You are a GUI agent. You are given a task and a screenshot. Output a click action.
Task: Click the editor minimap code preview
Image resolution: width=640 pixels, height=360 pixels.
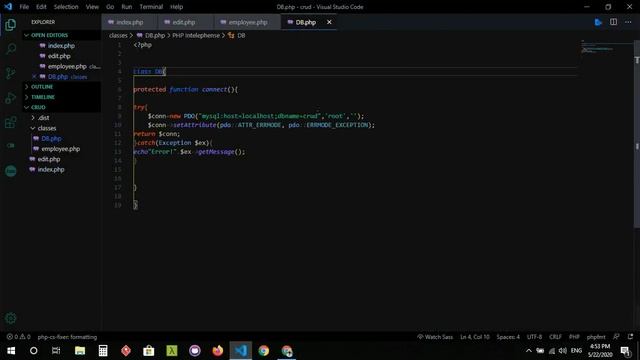[598, 48]
